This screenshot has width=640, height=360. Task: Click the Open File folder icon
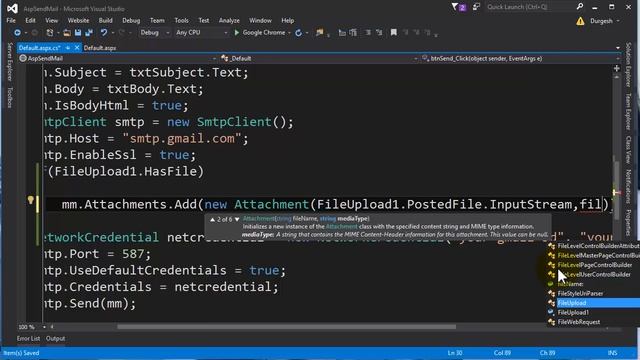point(67,33)
